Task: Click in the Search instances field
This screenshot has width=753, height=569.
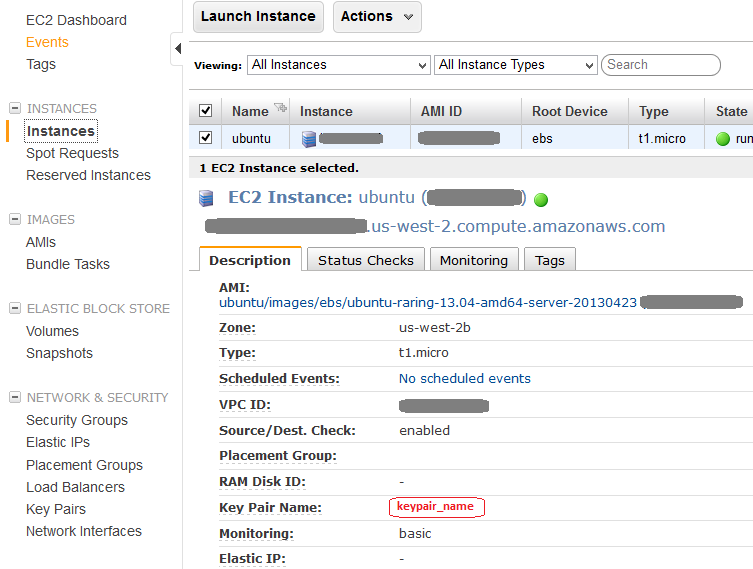Action: pyautogui.click(x=660, y=65)
